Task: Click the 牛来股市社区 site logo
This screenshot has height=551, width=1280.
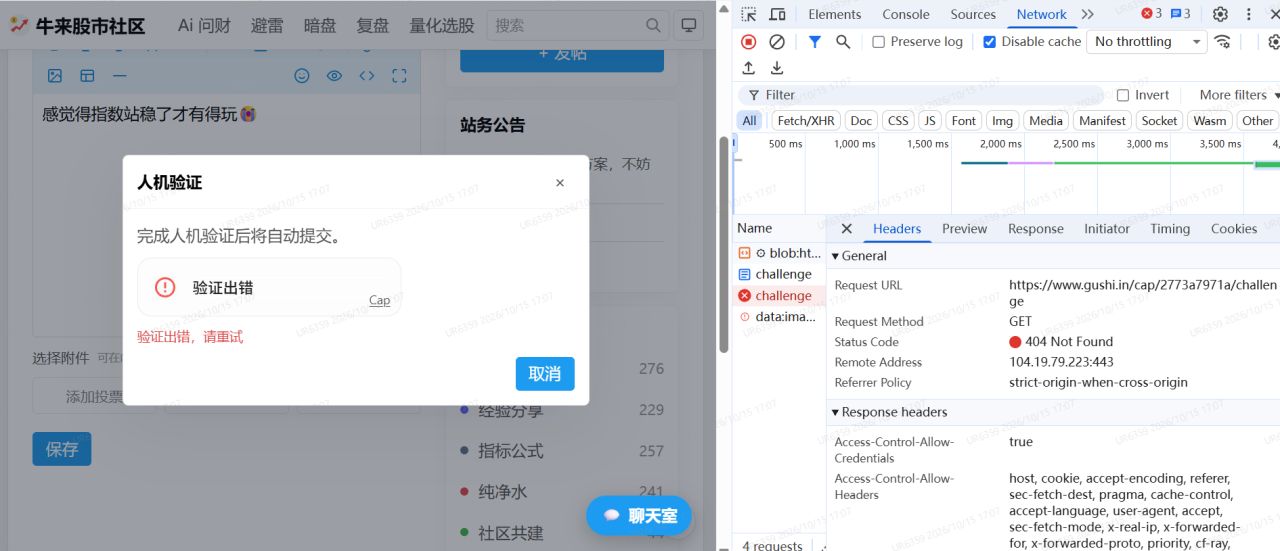Action: [x=77, y=25]
